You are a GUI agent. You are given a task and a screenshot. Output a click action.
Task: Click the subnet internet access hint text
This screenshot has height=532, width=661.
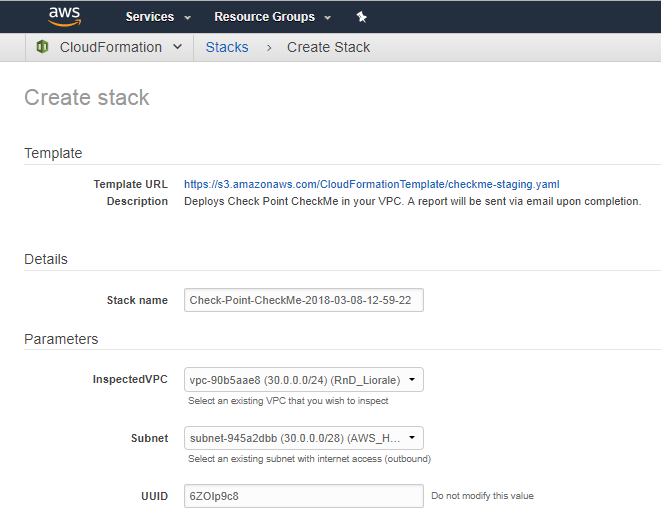click(309, 459)
